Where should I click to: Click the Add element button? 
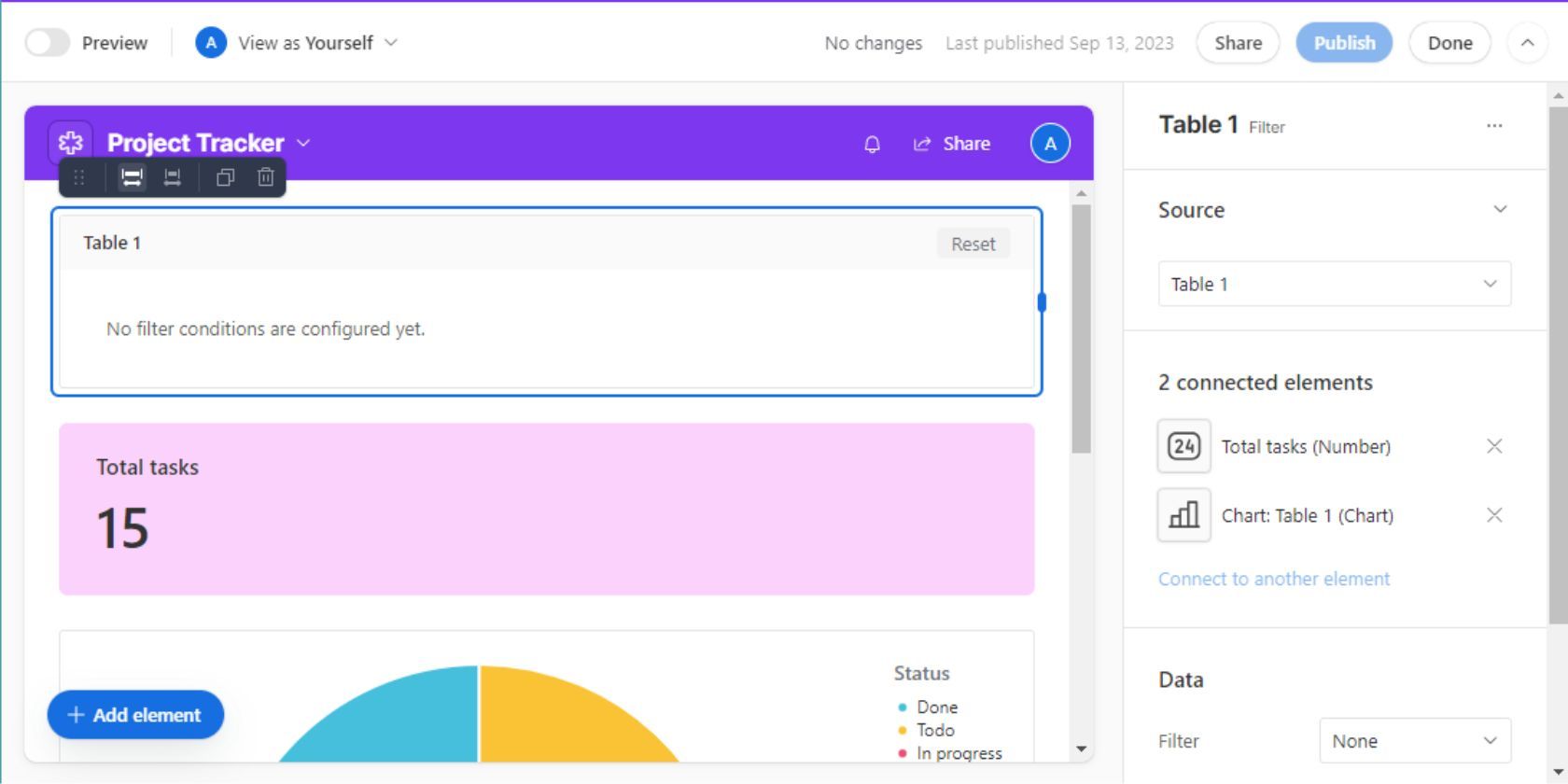tap(135, 715)
